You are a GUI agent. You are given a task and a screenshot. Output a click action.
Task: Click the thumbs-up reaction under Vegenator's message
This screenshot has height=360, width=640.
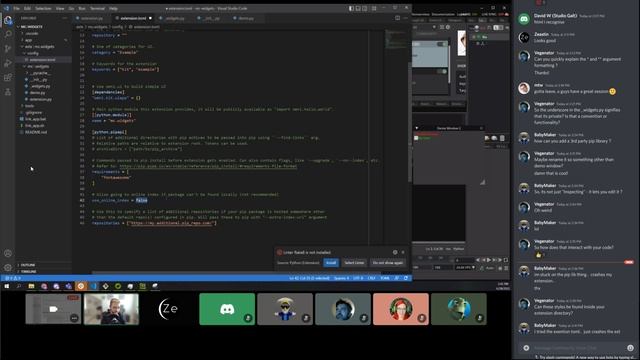coord(540,255)
